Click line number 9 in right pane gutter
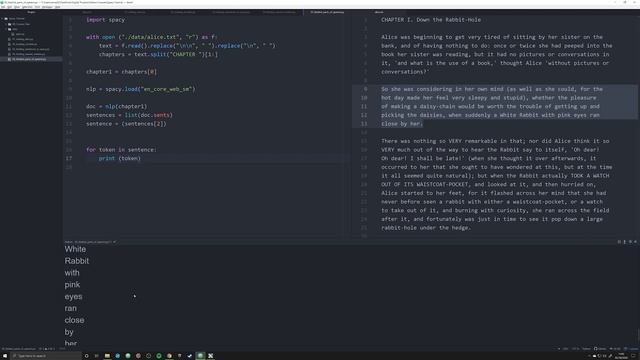The height and width of the screenshot is (360, 640). [x=365, y=89]
